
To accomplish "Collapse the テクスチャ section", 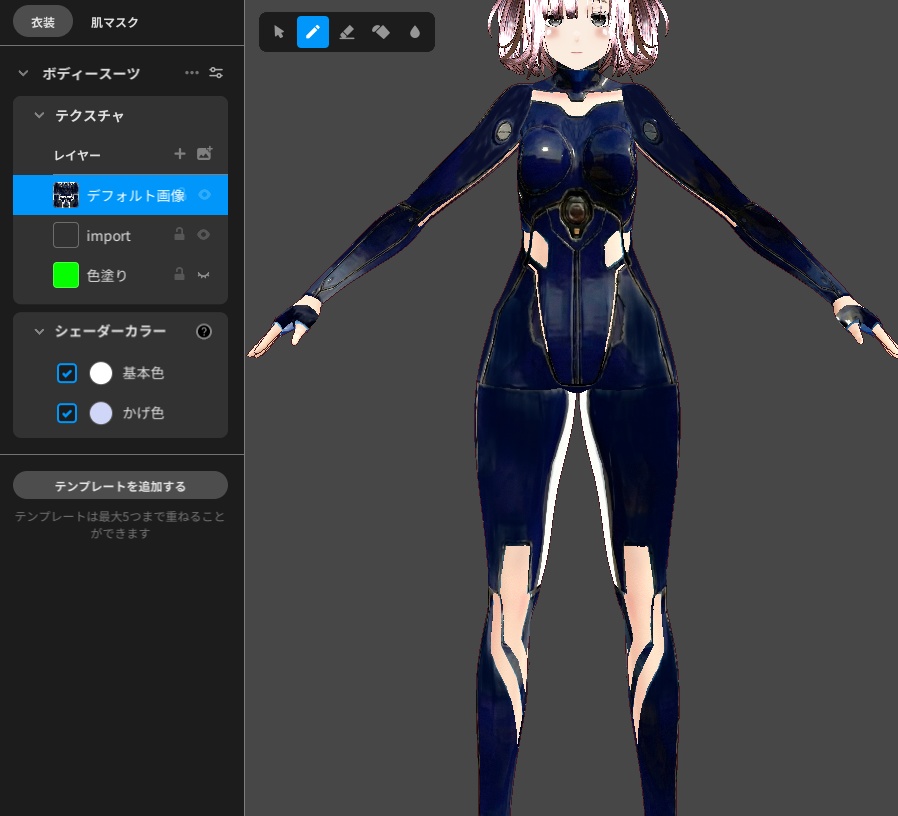I will tap(39, 115).
